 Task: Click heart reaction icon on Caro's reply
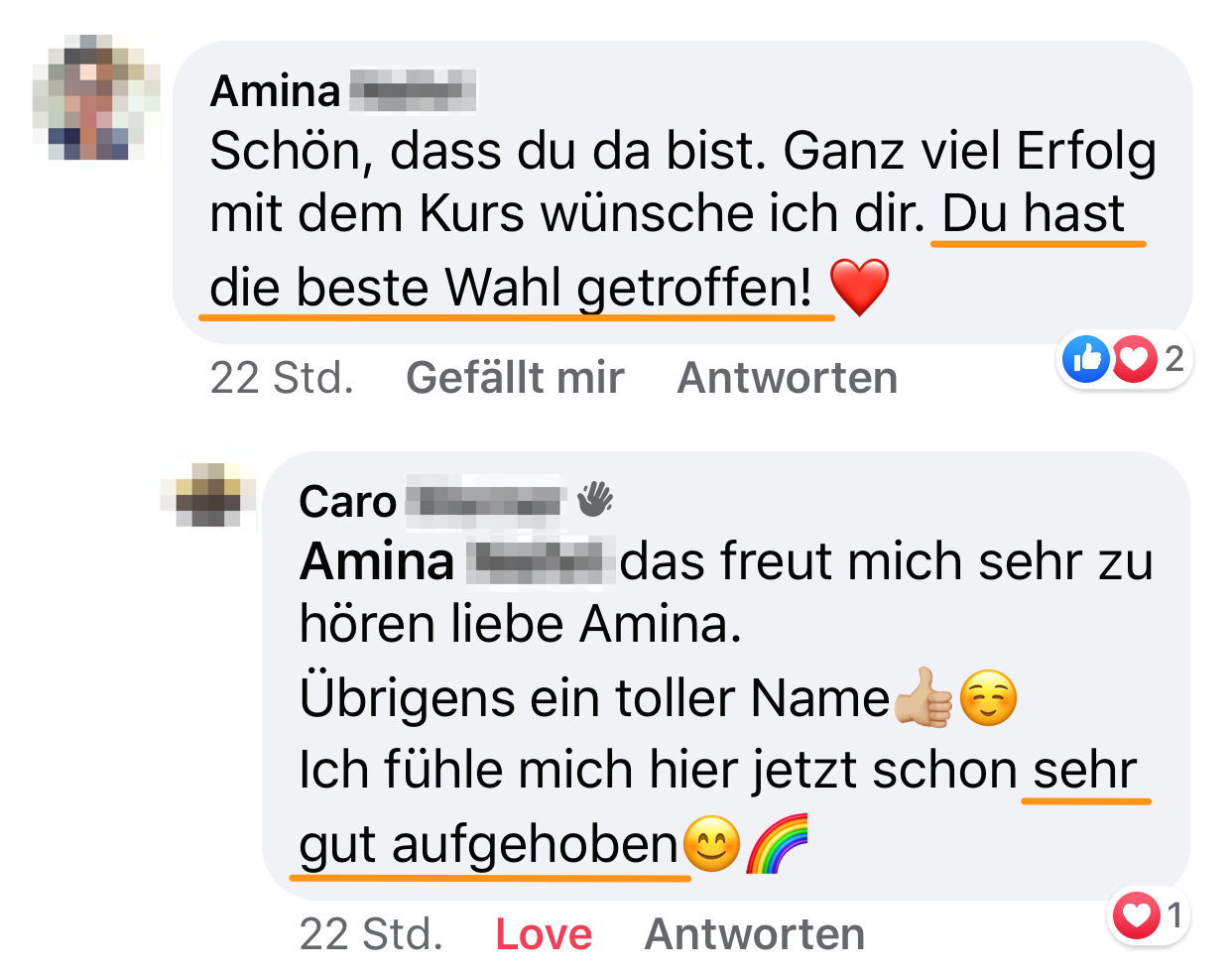[1137, 914]
